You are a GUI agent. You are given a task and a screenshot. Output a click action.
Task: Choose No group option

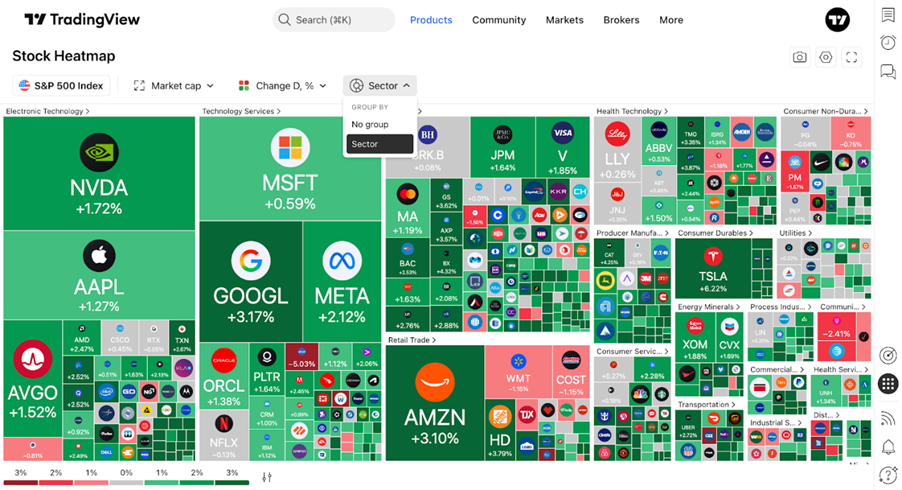click(x=380, y=124)
